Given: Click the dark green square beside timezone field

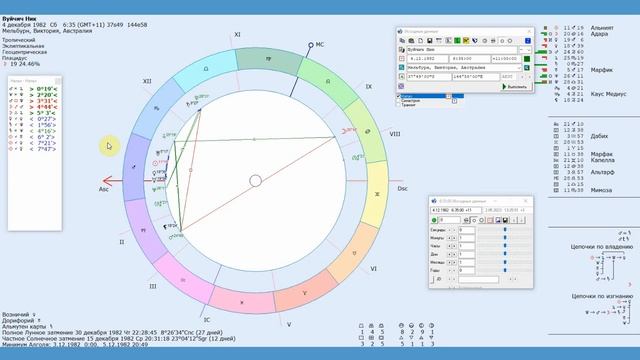Looking at the screenshot, I should 527,59.
